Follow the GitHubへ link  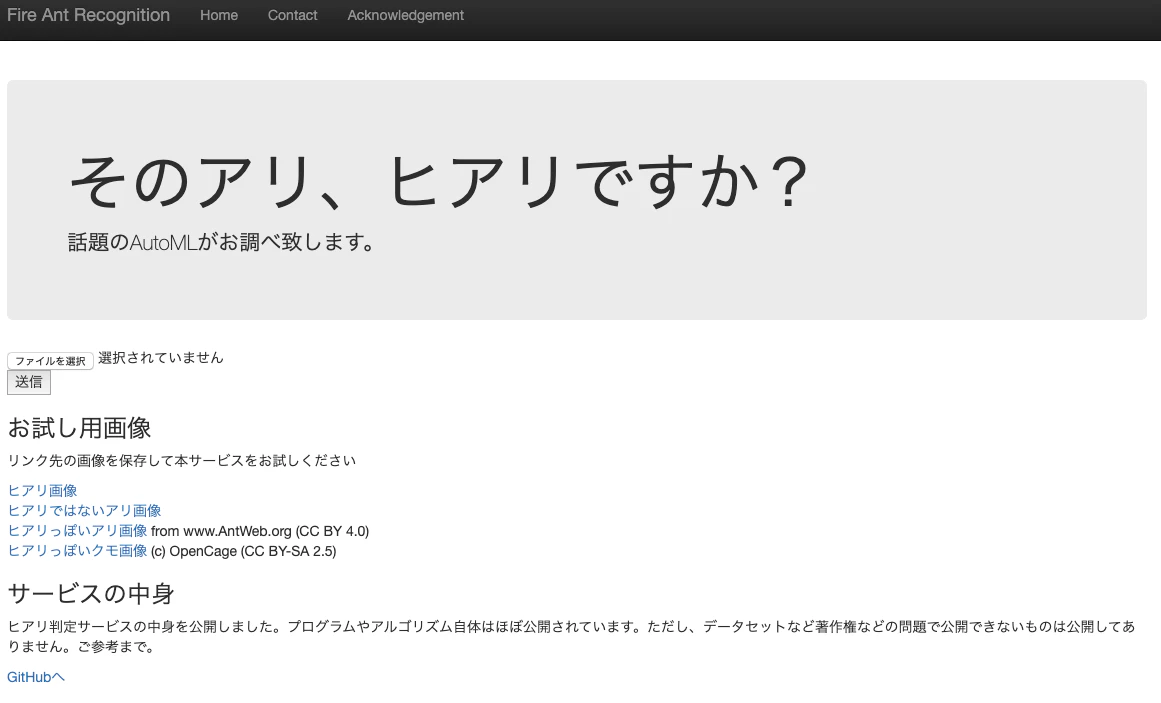[36, 677]
